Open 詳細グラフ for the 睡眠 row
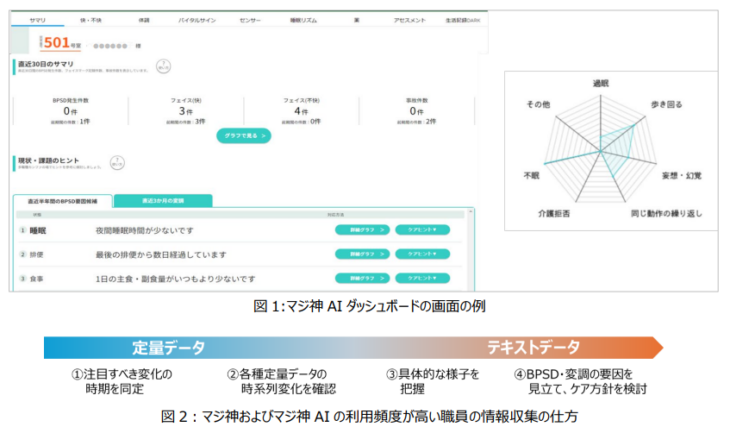 click(x=362, y=230)
